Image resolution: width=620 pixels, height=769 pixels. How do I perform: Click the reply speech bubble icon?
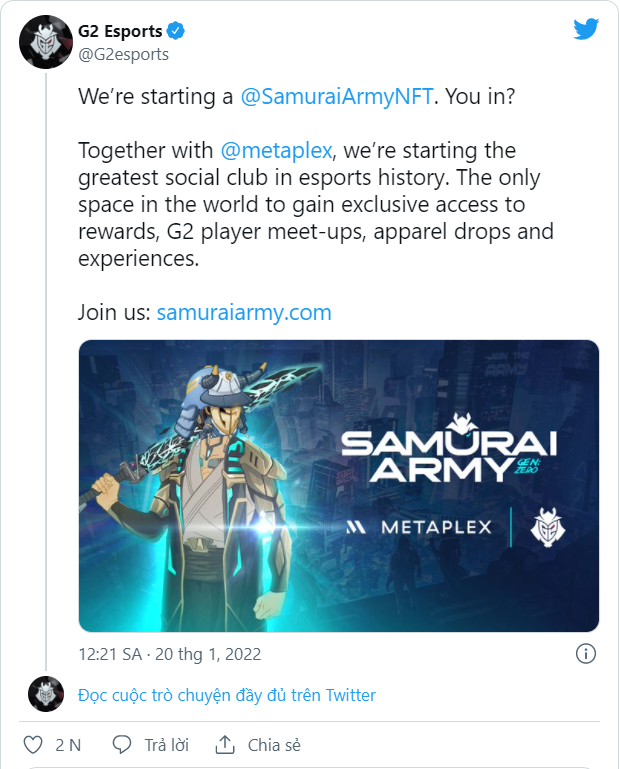(122, 745)
